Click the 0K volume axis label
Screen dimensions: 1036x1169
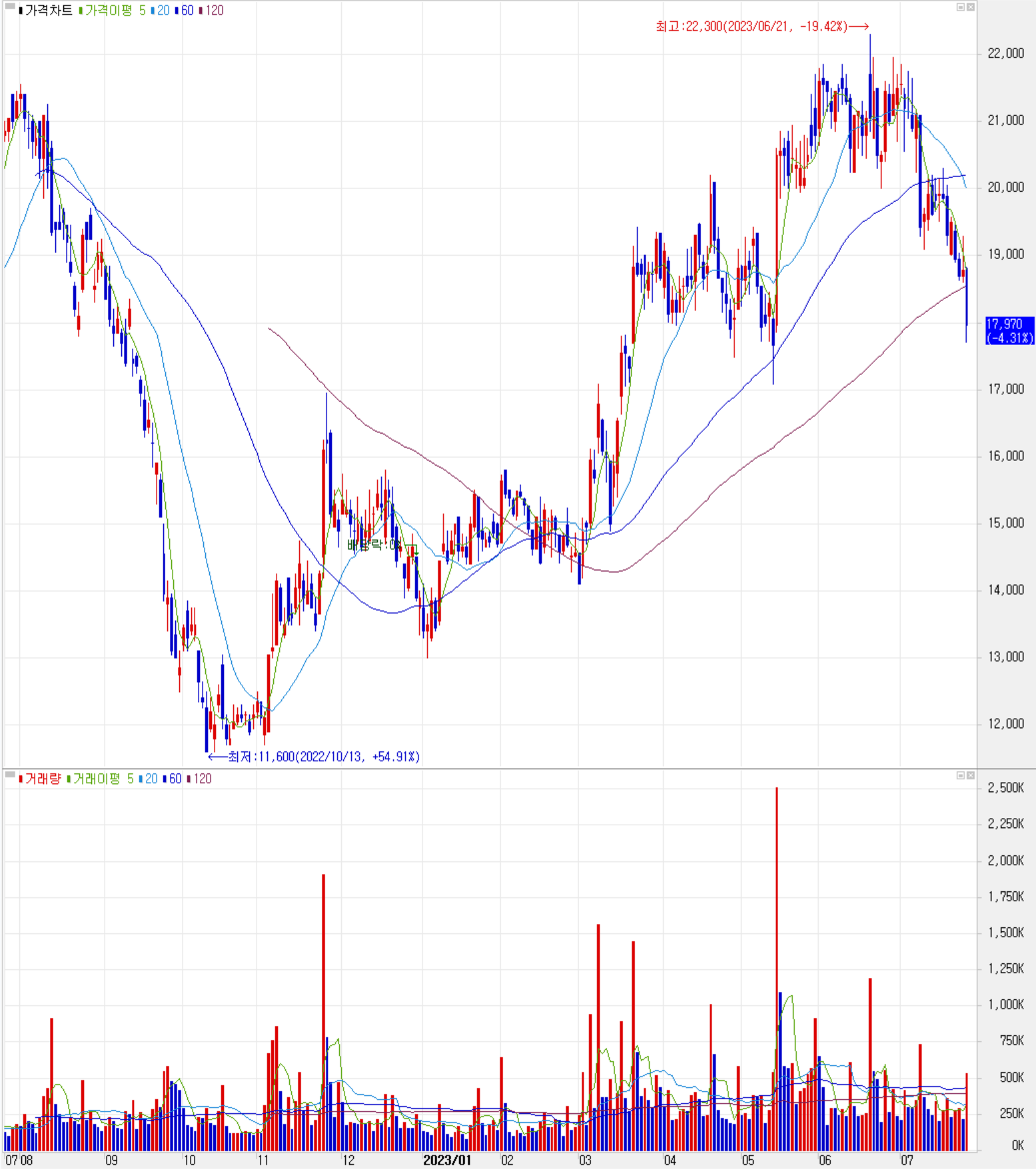[1017, 1146]
